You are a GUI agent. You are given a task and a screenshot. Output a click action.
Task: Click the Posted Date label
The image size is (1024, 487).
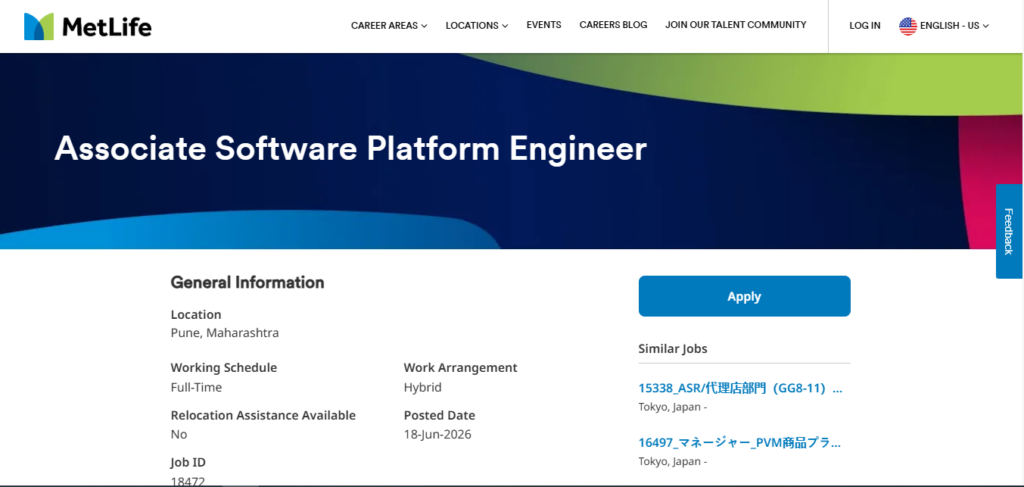[x=440, y=415]
